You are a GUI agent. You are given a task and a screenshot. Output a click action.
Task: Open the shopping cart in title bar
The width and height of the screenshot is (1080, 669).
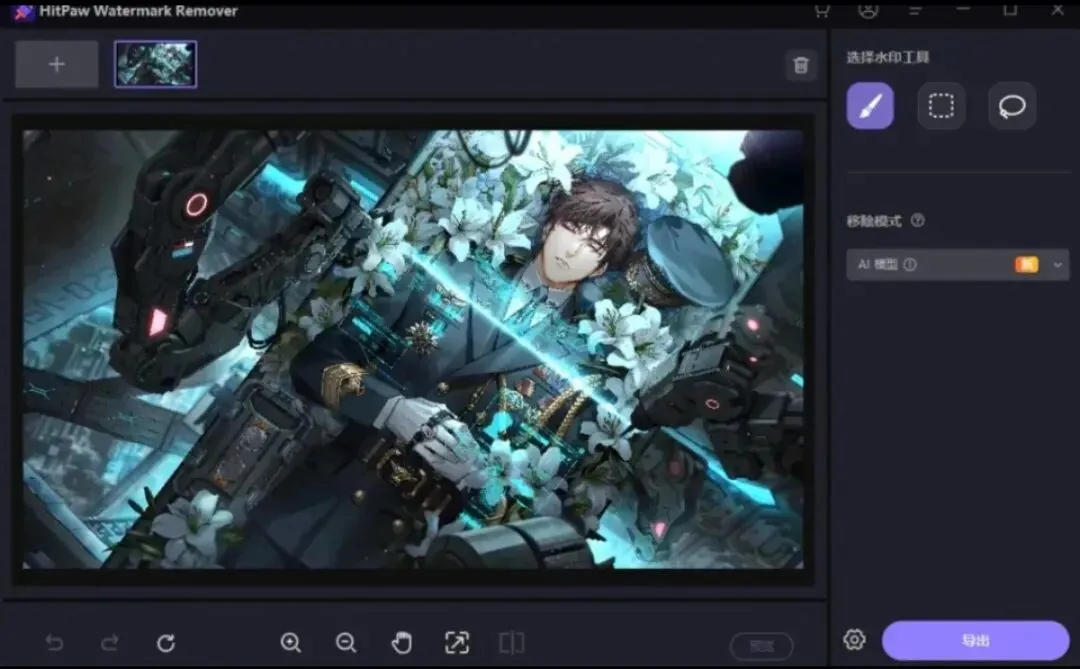tap(821, 10)
